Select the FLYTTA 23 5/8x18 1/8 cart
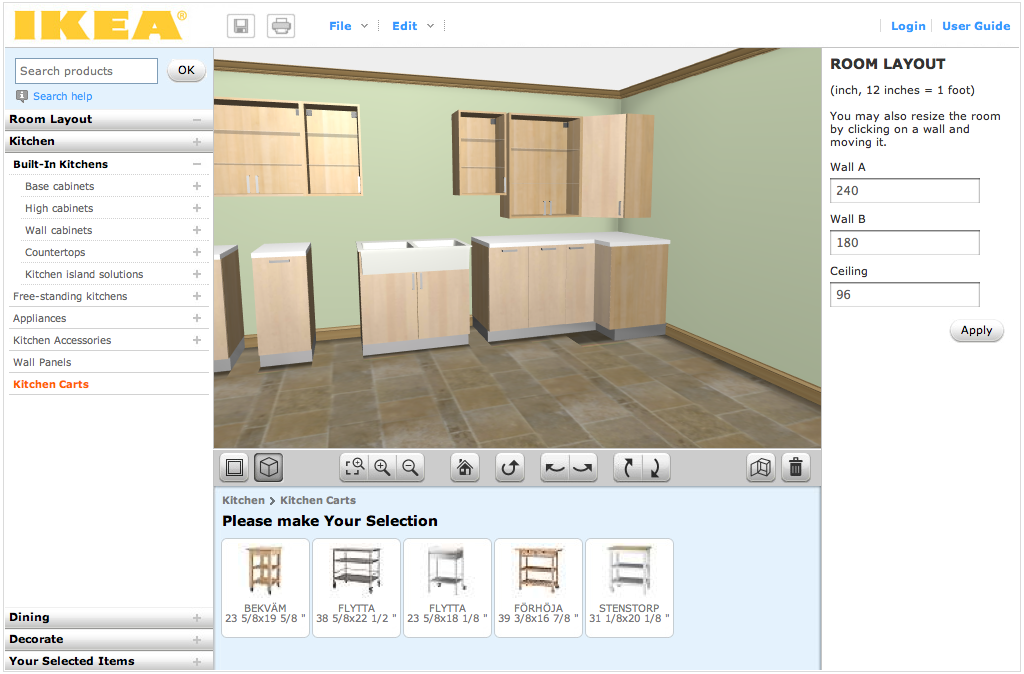The width and height of the screenshot is (1024, 674). pos(447,588)
